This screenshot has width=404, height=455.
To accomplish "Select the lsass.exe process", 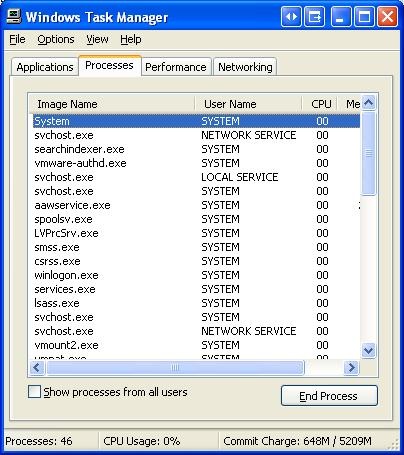I will [196, 303].
